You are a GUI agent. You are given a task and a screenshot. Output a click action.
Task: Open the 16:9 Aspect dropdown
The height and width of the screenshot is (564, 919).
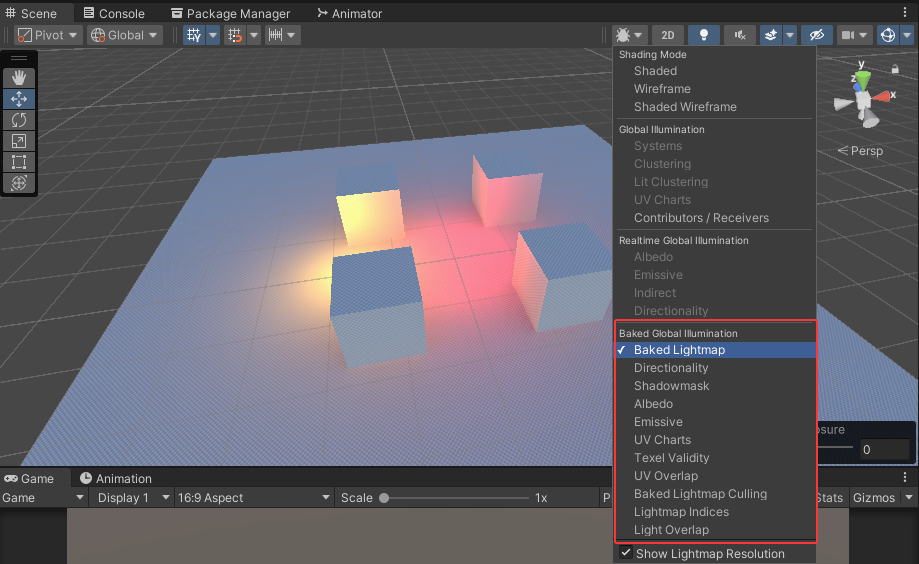(253, 497)
